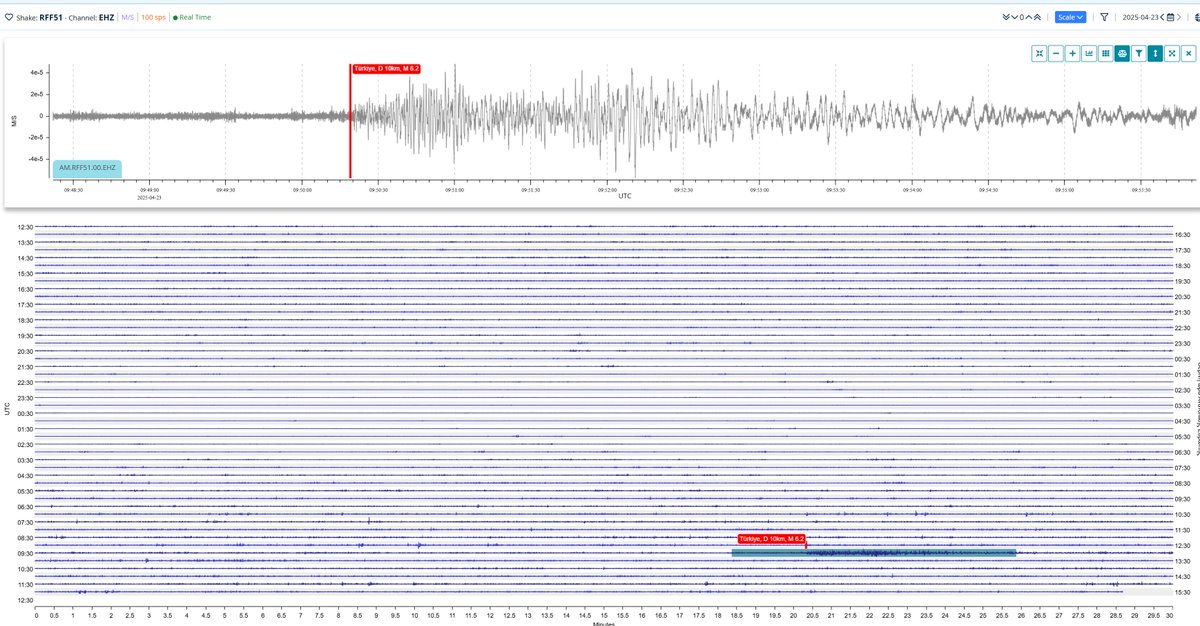Screen dimensions: 1200x626
Task: Click the 09:30 helicorder row label
Action: tap(26, 553)
